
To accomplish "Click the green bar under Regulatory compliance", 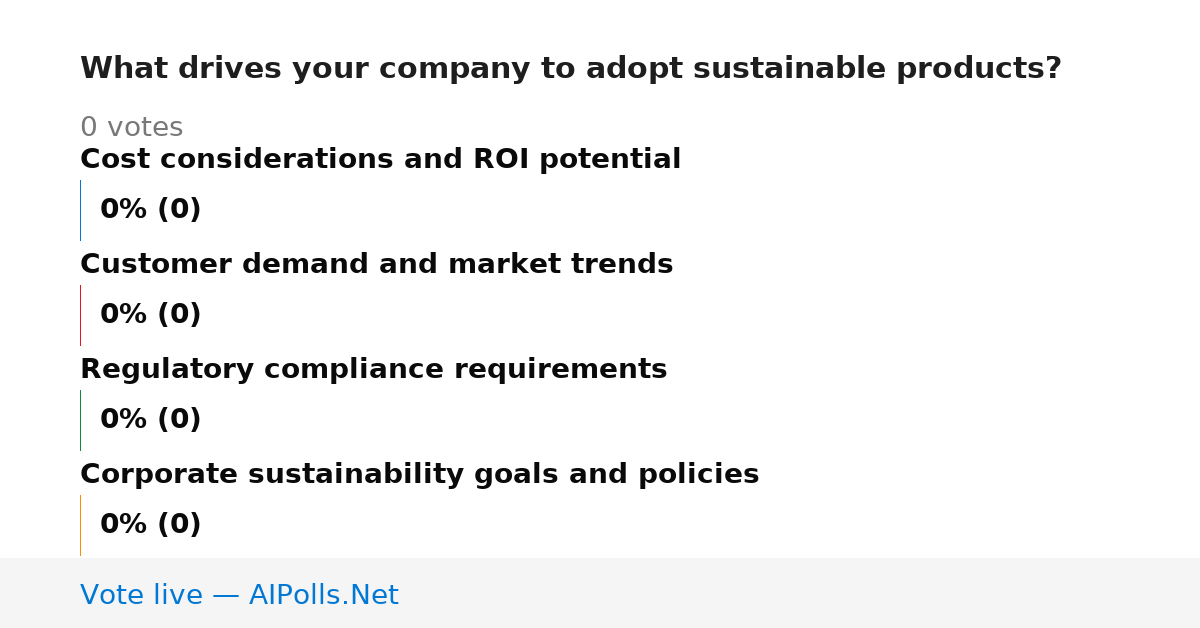I will (80, 420).
